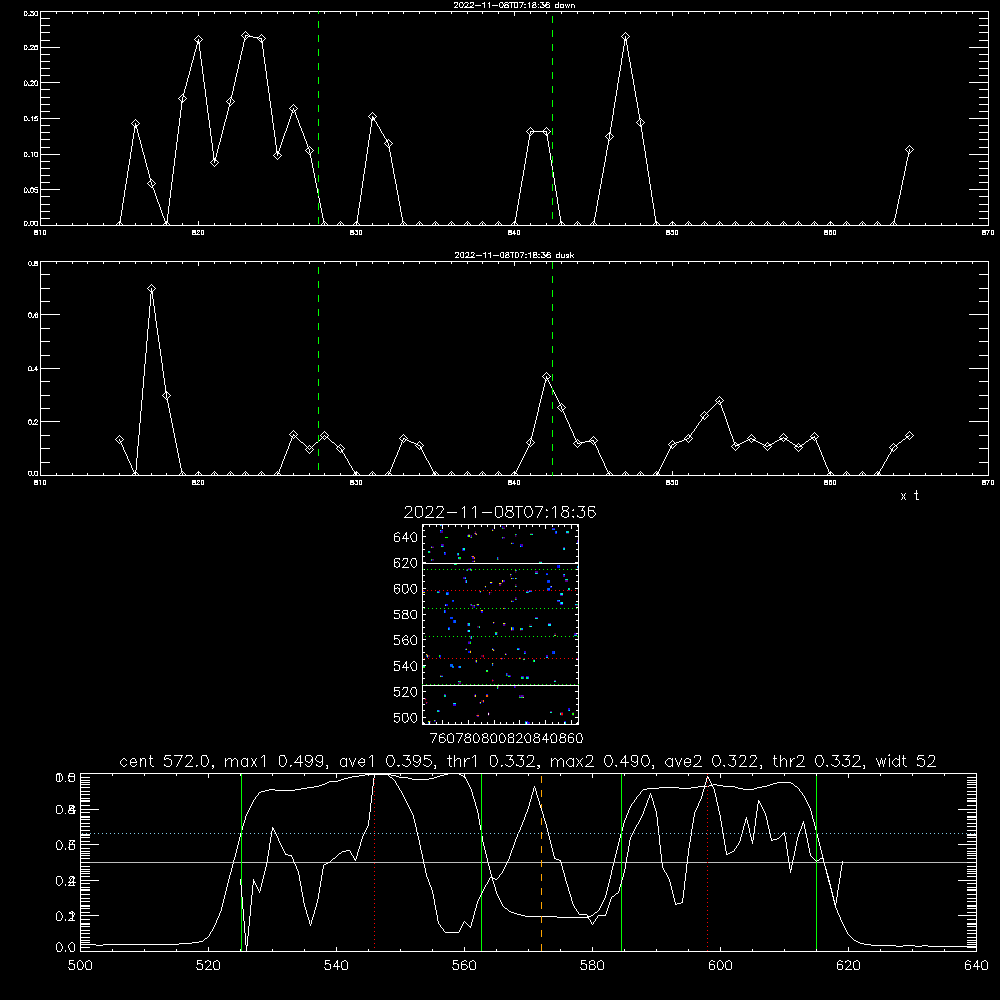Click the 540 tick label on the bottom plot x-axis
Screen dimensions: 1000x1000
pos(336,966)
